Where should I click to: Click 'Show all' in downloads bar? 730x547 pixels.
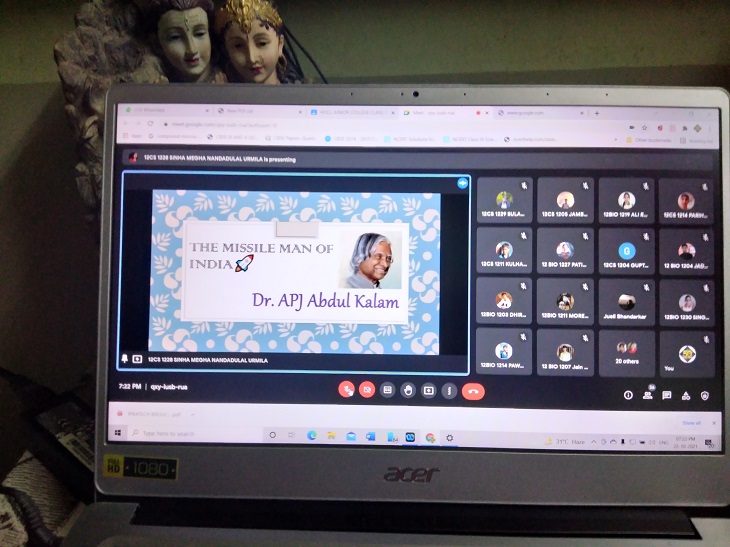pyautogui.click(x=691, y=423)
